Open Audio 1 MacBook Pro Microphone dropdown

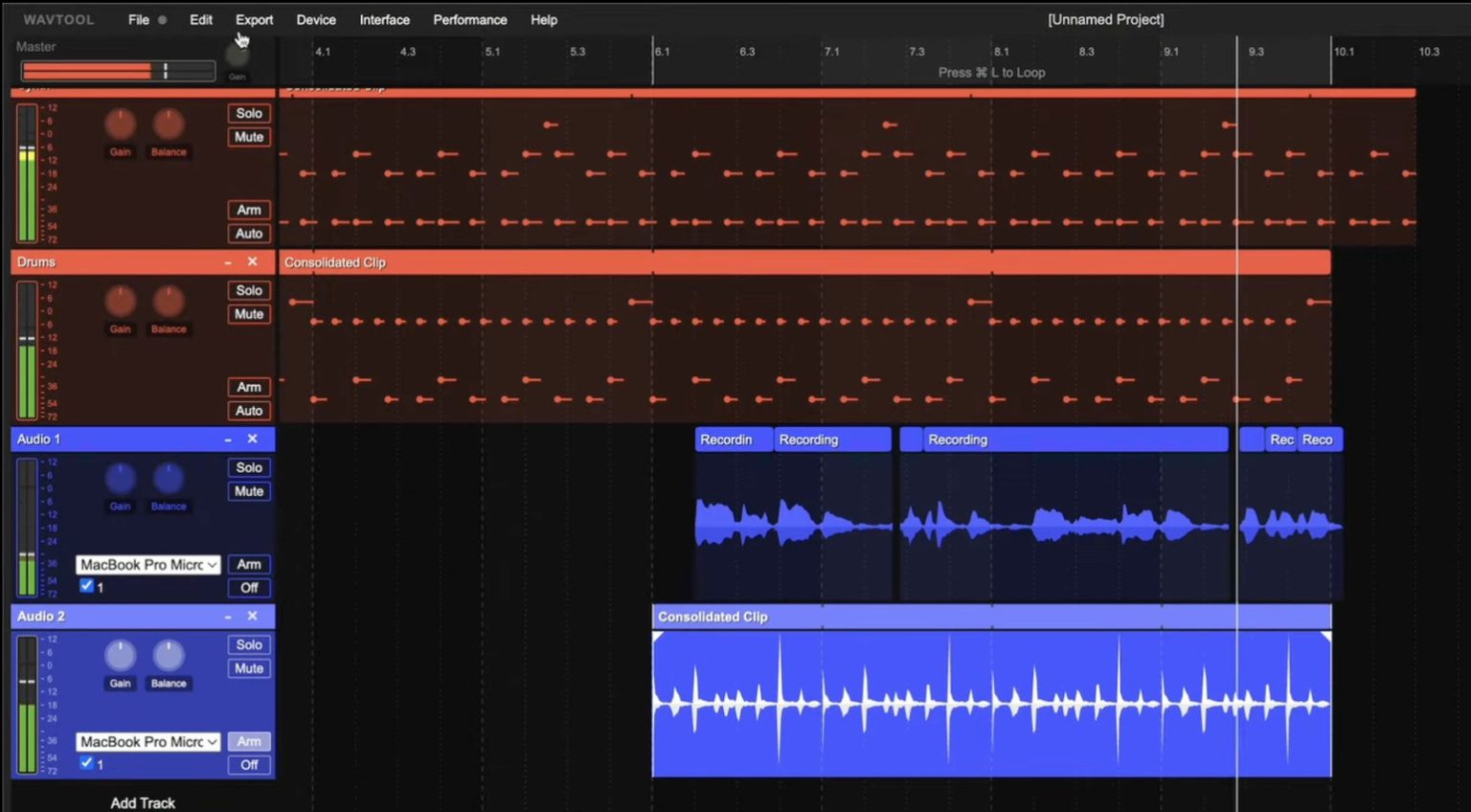147,565
